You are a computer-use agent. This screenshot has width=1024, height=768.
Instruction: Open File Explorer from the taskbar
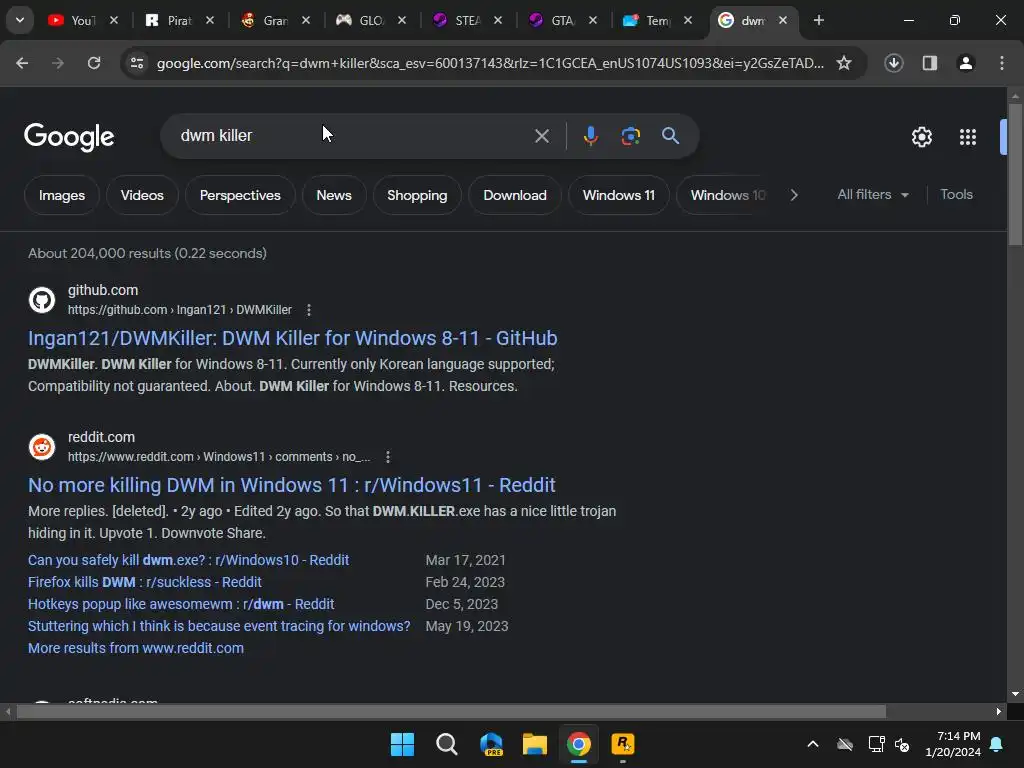[535, 744]
